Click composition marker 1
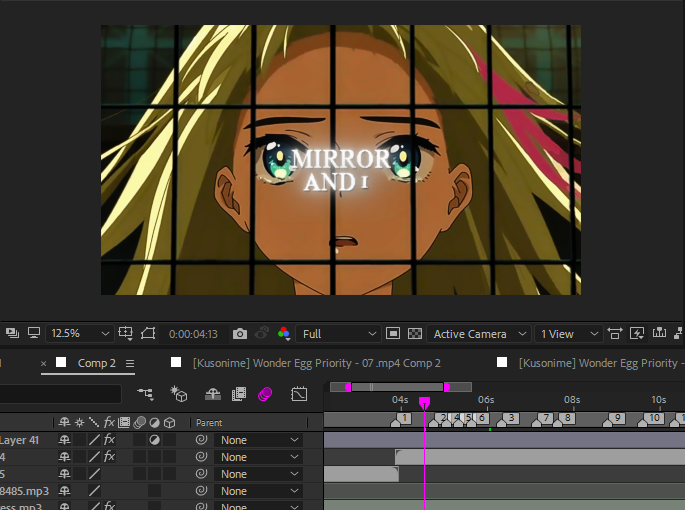Viewport: 685px width, 510px height. 401,419
